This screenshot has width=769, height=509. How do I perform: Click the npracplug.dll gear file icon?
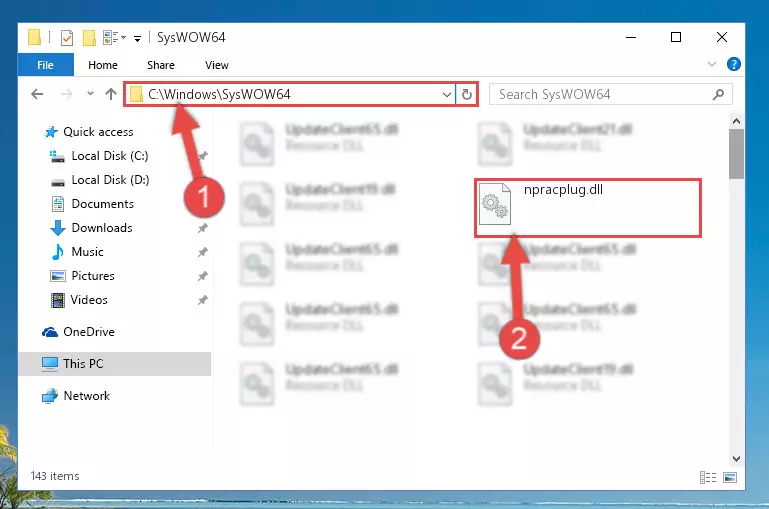[494, 204]
